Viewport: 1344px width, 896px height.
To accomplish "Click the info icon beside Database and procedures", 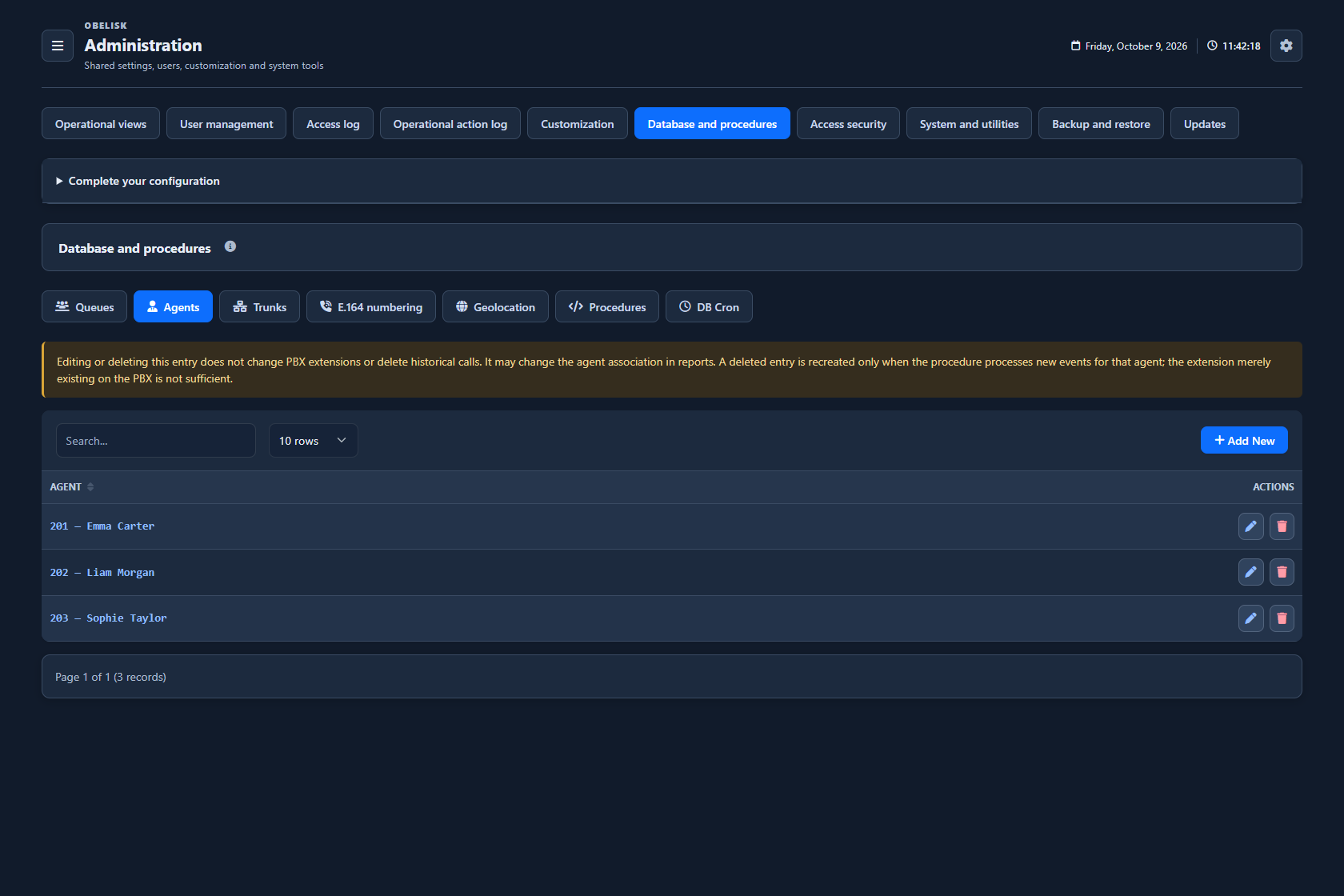I will click(230, 246).
